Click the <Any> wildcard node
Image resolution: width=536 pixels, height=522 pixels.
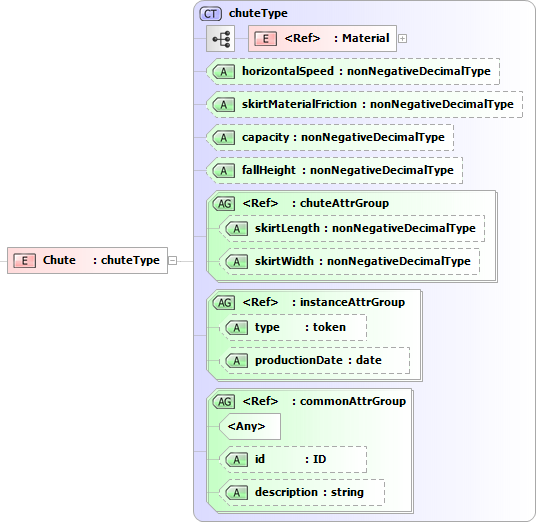coord(250,426)
